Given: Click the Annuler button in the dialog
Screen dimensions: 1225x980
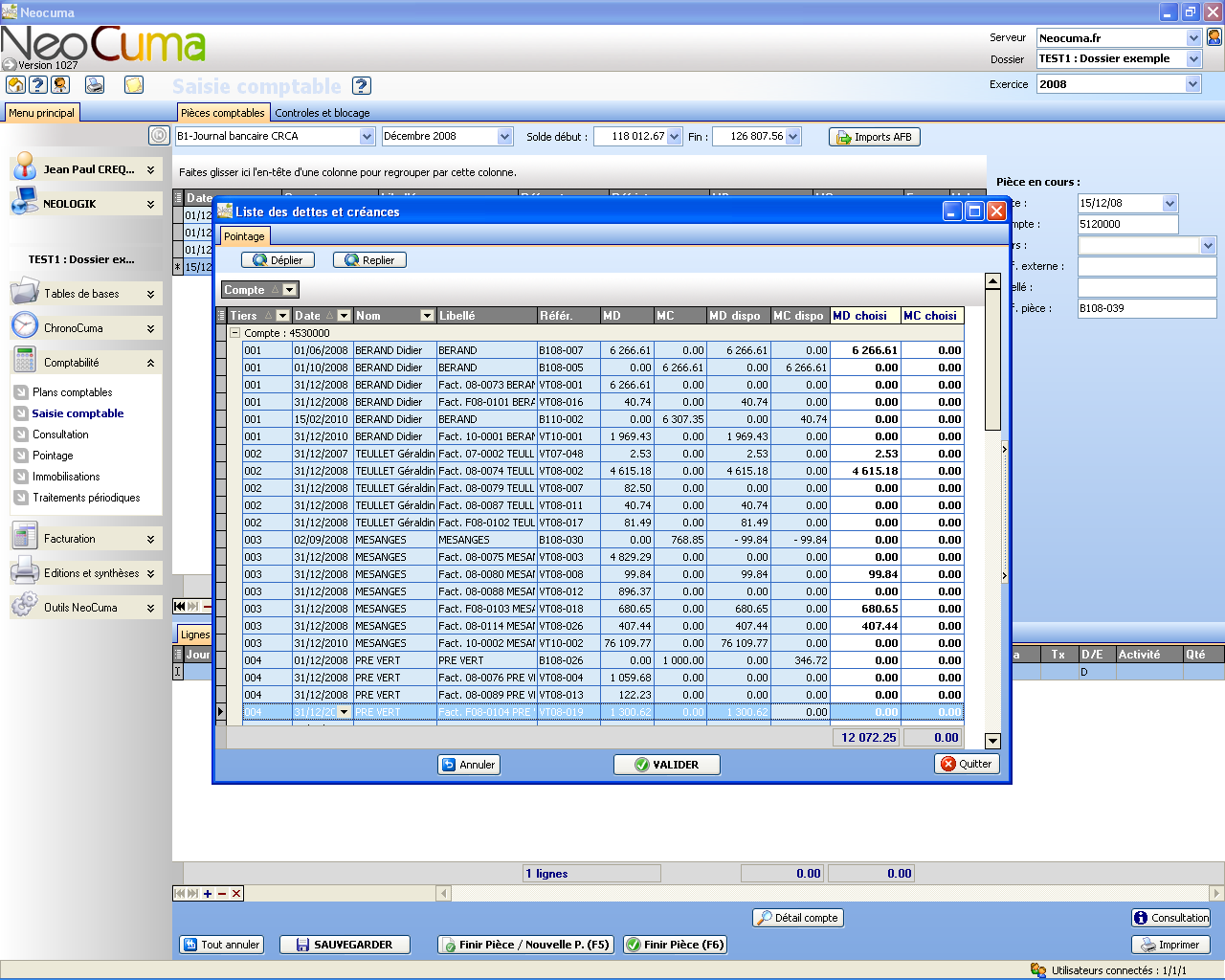Looking at the screenshot, I should tap(469, 765).
